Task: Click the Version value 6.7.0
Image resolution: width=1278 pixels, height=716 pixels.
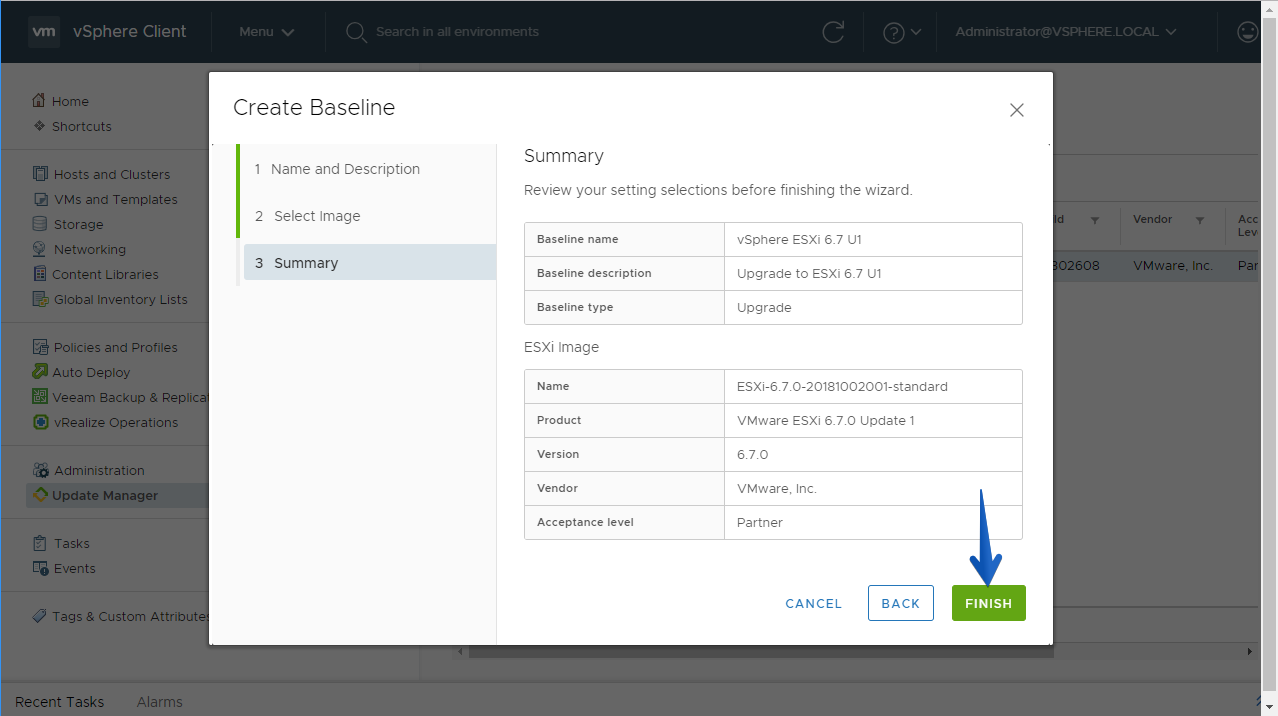Action: (752, 454)
